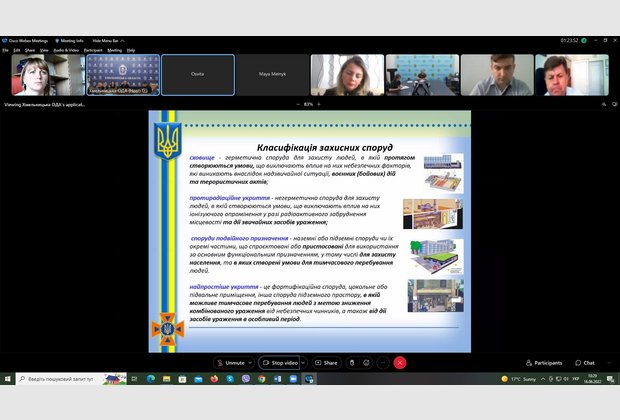Open Microsoft Word from the taskbar
The height and width of the screenshot is (420, 620).
tap(277, 379)
